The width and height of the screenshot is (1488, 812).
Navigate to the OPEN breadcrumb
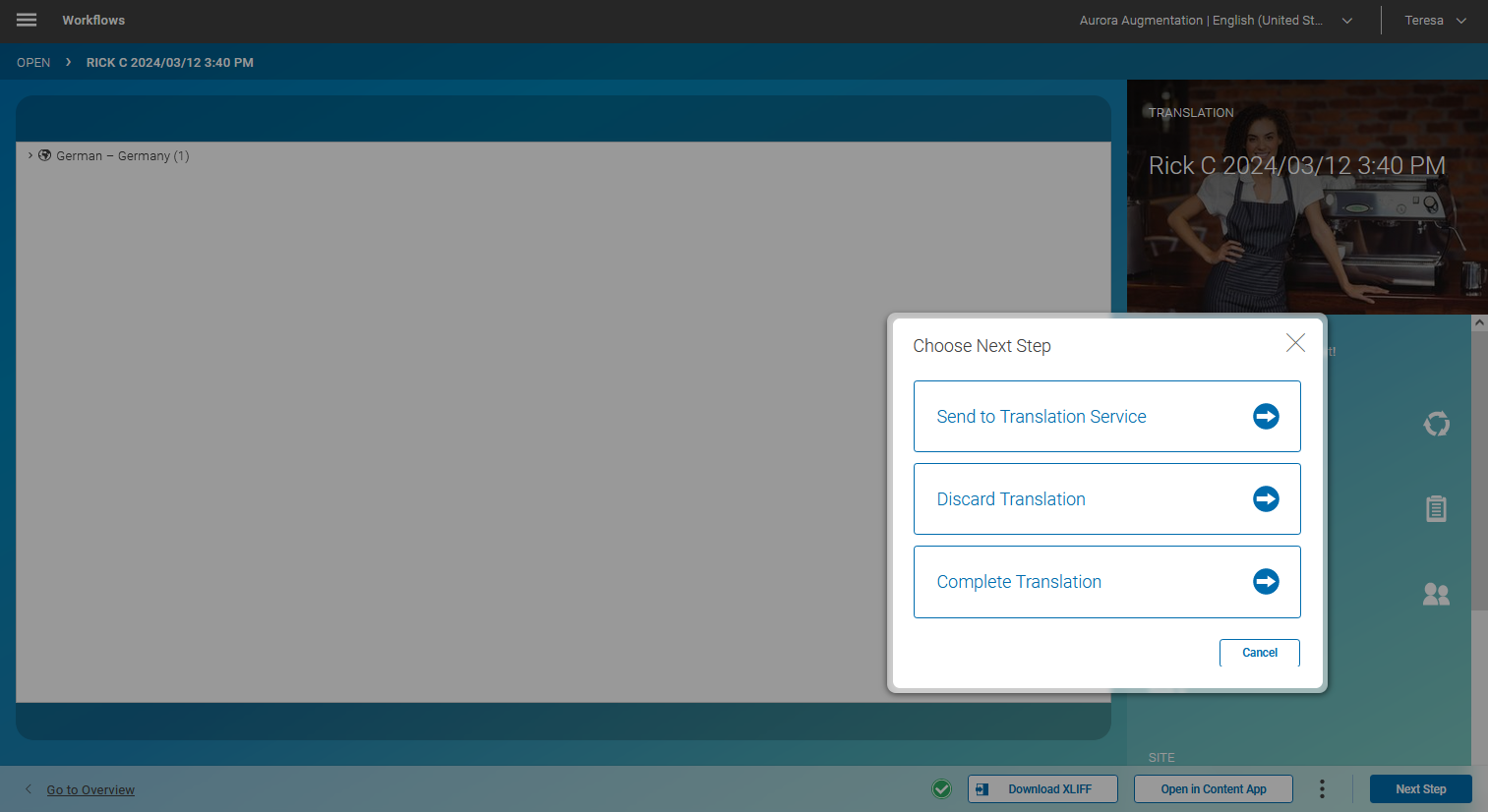33,62
